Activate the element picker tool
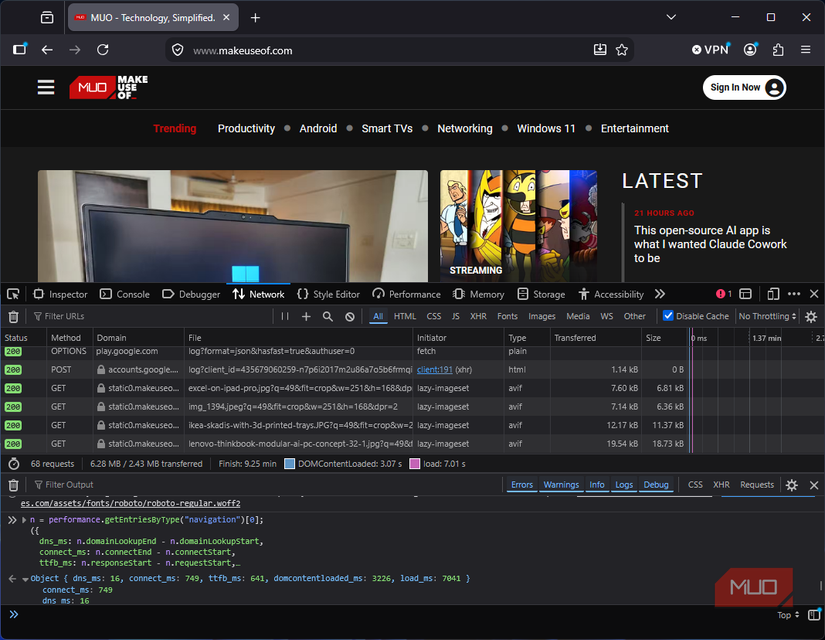This screenshot has width=825, height=640. point(13,294)
